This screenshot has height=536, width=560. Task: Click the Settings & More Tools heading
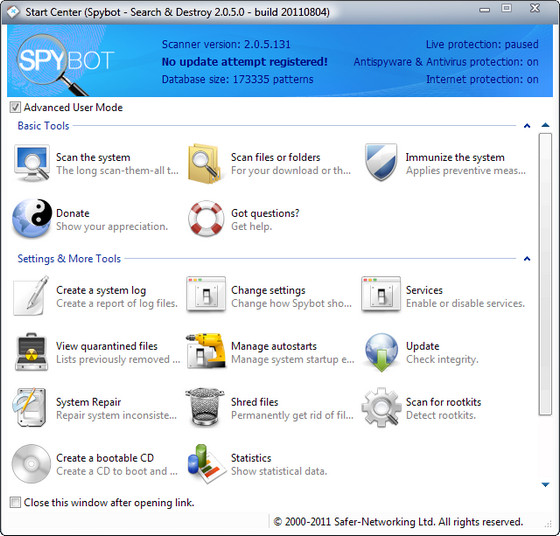[69, 259]
